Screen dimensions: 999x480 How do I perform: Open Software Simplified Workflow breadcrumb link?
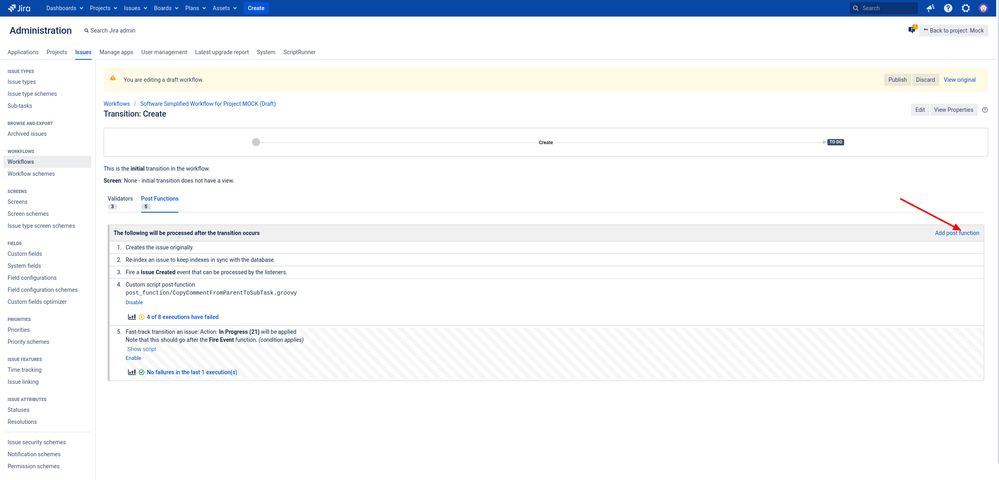point(208,103)
